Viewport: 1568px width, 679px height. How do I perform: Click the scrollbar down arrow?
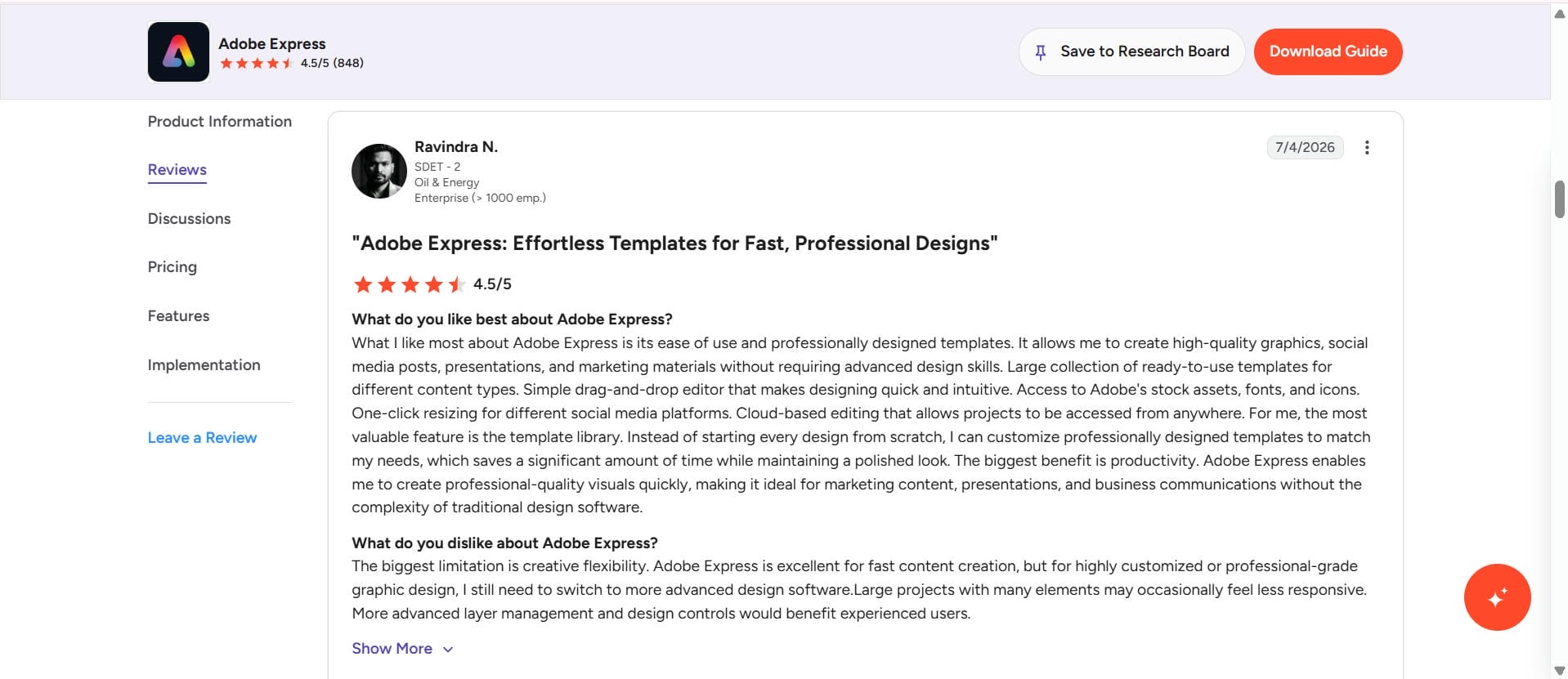click(x=1559, y=670)
